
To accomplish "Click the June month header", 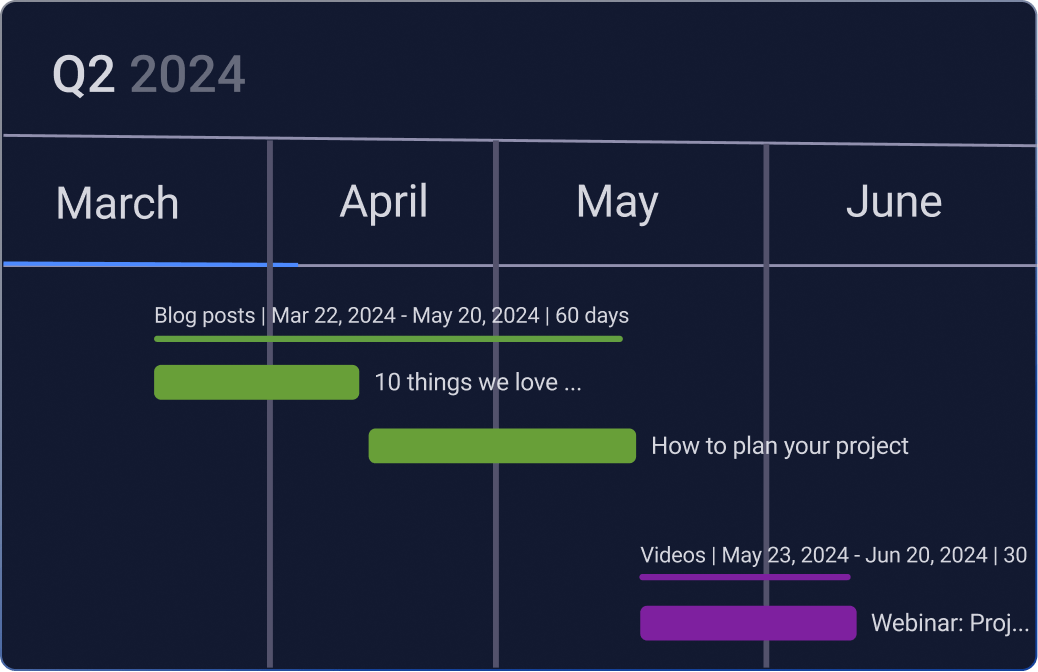I will coord(895,203).
